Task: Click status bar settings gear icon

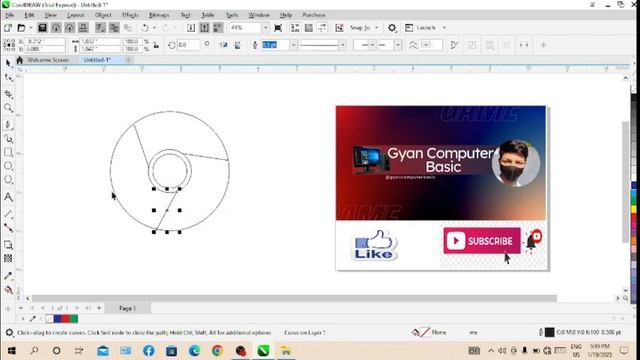Action: coord(9,333)
